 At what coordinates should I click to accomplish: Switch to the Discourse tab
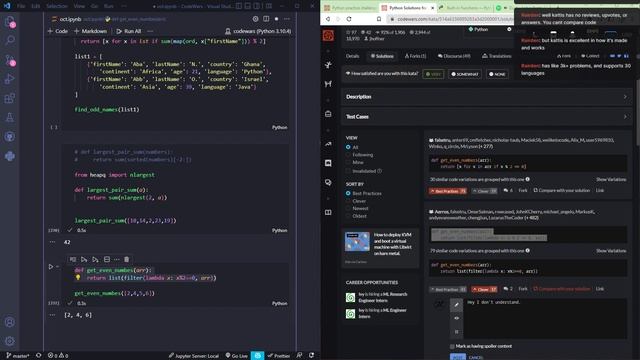[x=454, y=56]
